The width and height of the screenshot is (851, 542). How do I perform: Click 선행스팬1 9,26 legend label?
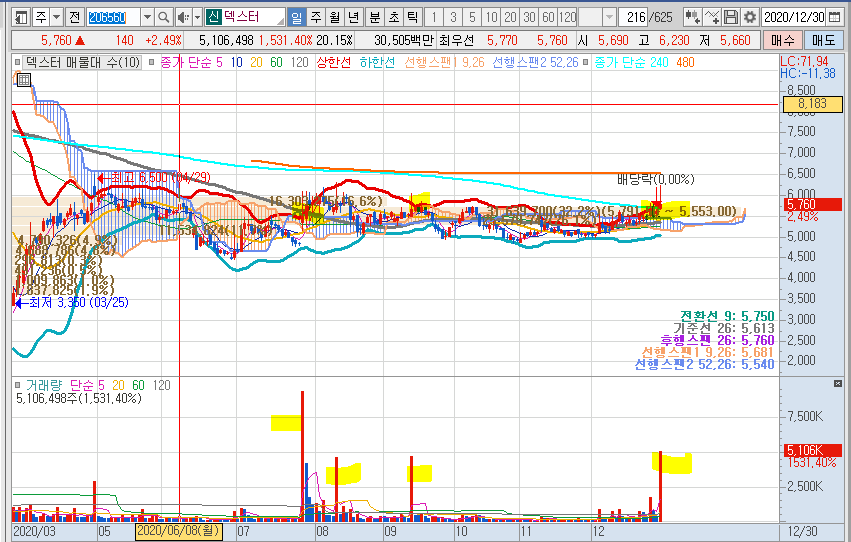pos(444,62)
